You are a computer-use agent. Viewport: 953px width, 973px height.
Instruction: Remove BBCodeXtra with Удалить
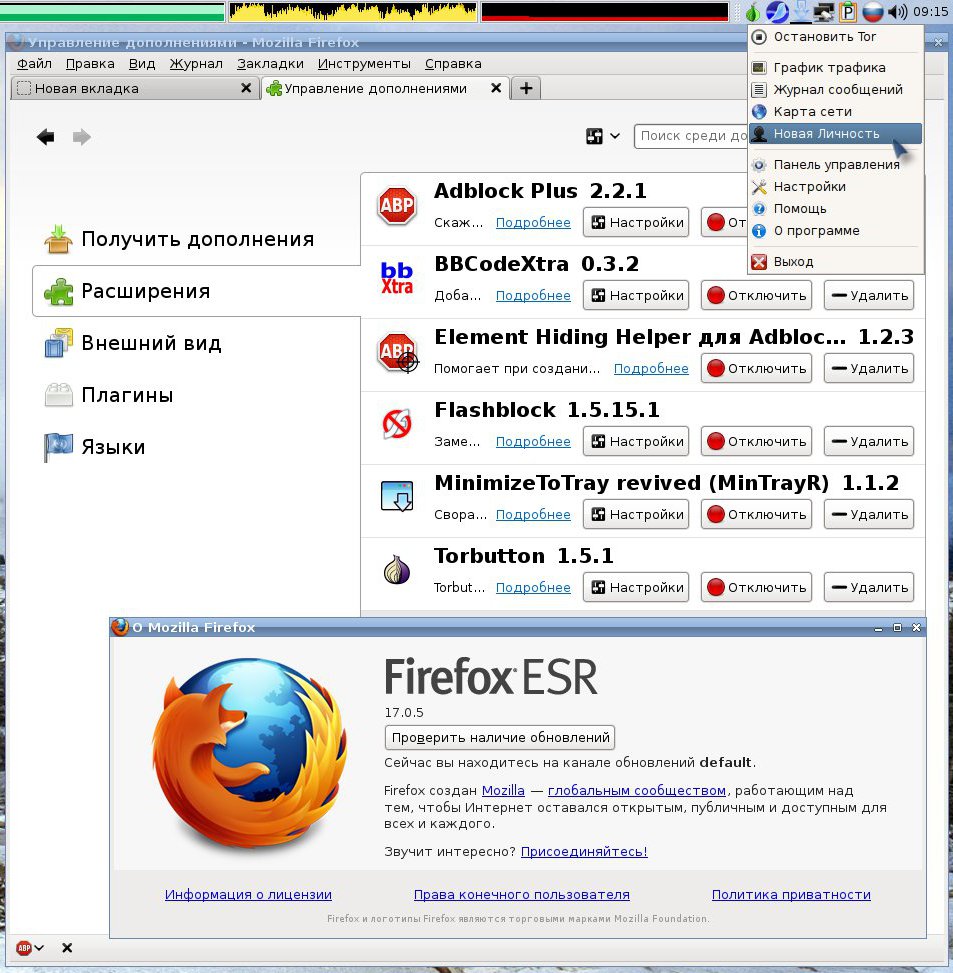(869, 295)
